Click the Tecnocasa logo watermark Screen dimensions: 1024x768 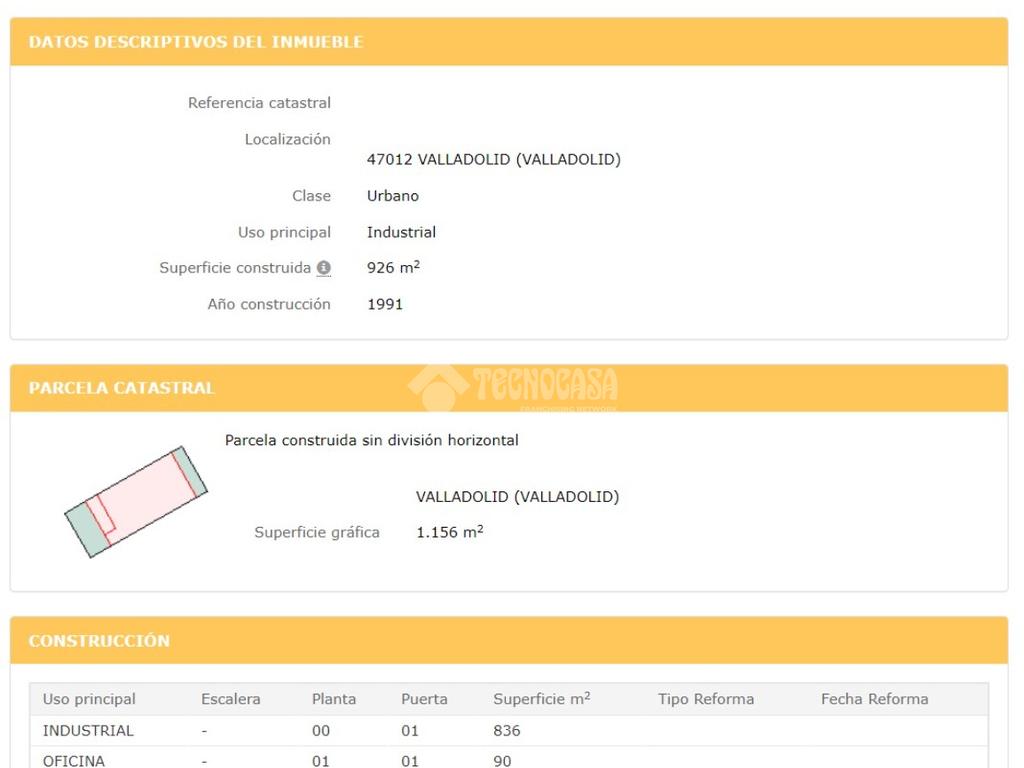tap(513, 388)
